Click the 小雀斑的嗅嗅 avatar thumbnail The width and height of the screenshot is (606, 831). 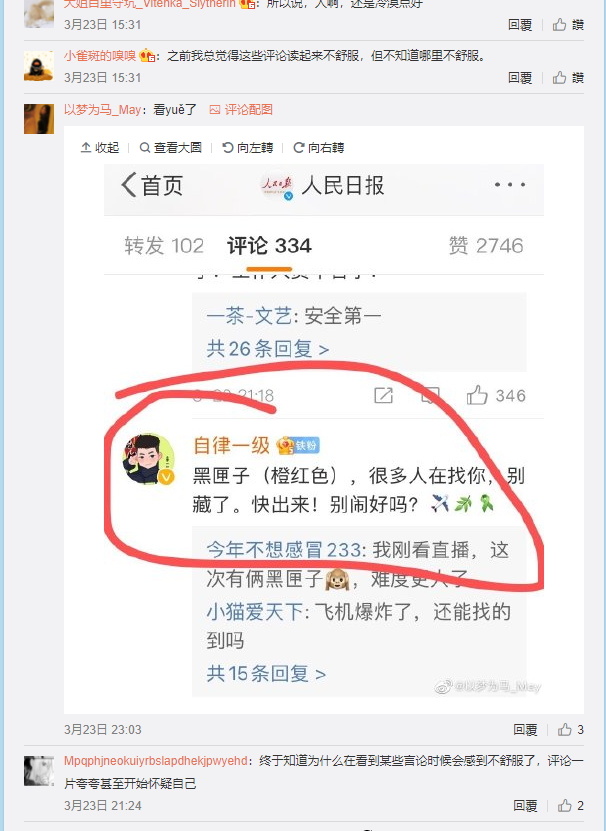pyautogui.click(x=39, y=66)
